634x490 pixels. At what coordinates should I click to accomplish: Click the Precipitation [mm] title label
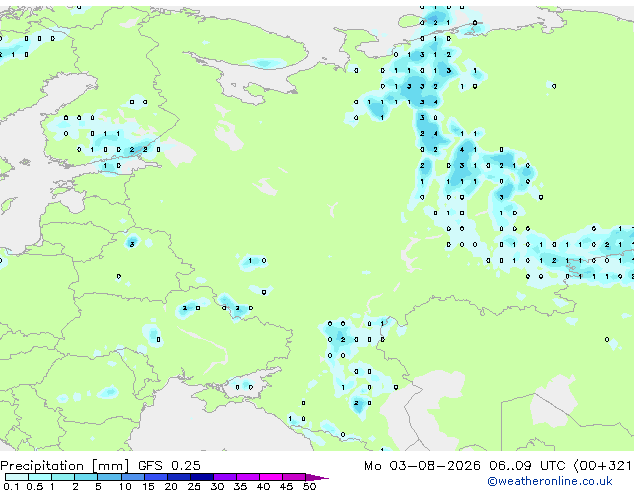[65, 466]
